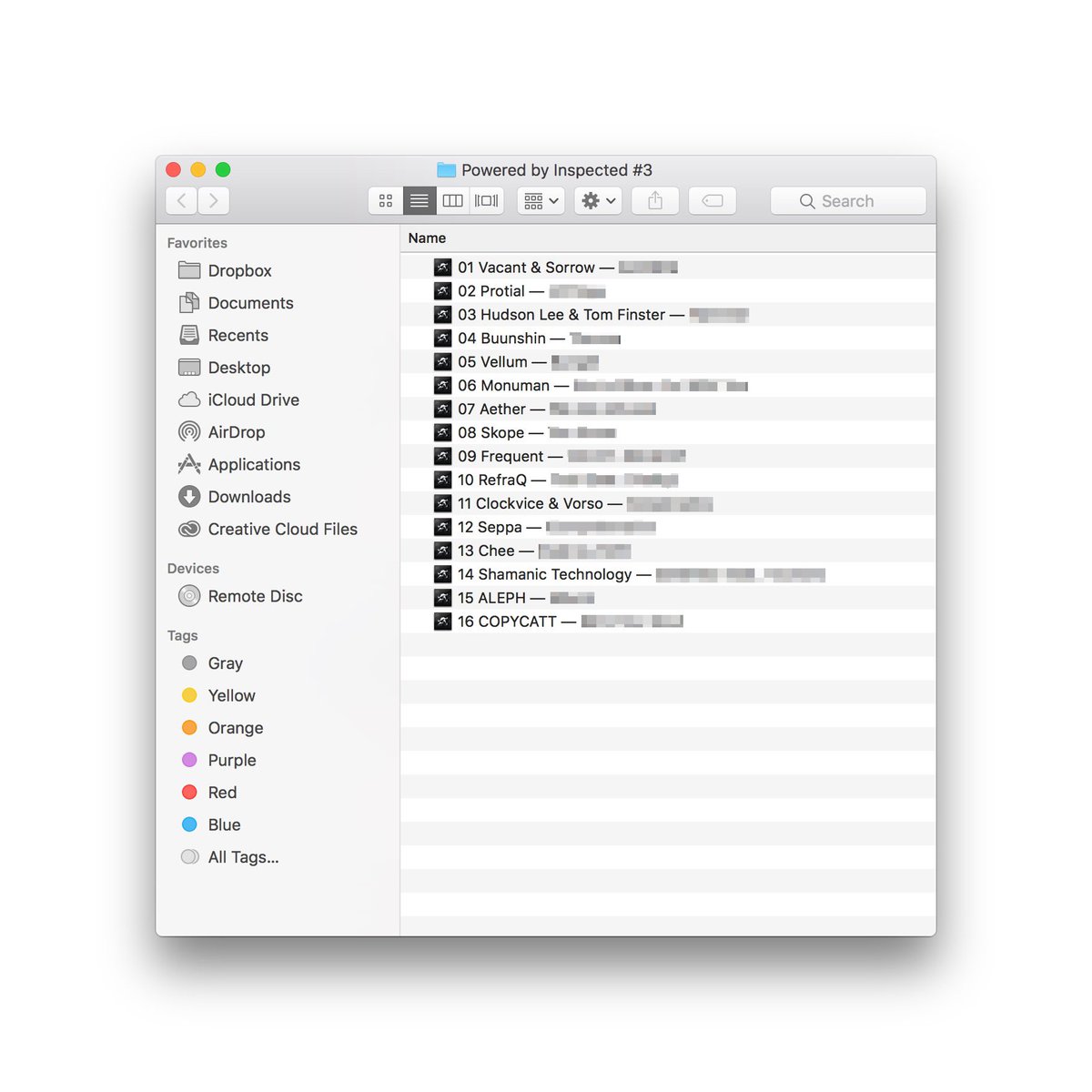This screenshot has height=1092, width=1092.
Task: Switch to column view
Action: coord(452,200)
